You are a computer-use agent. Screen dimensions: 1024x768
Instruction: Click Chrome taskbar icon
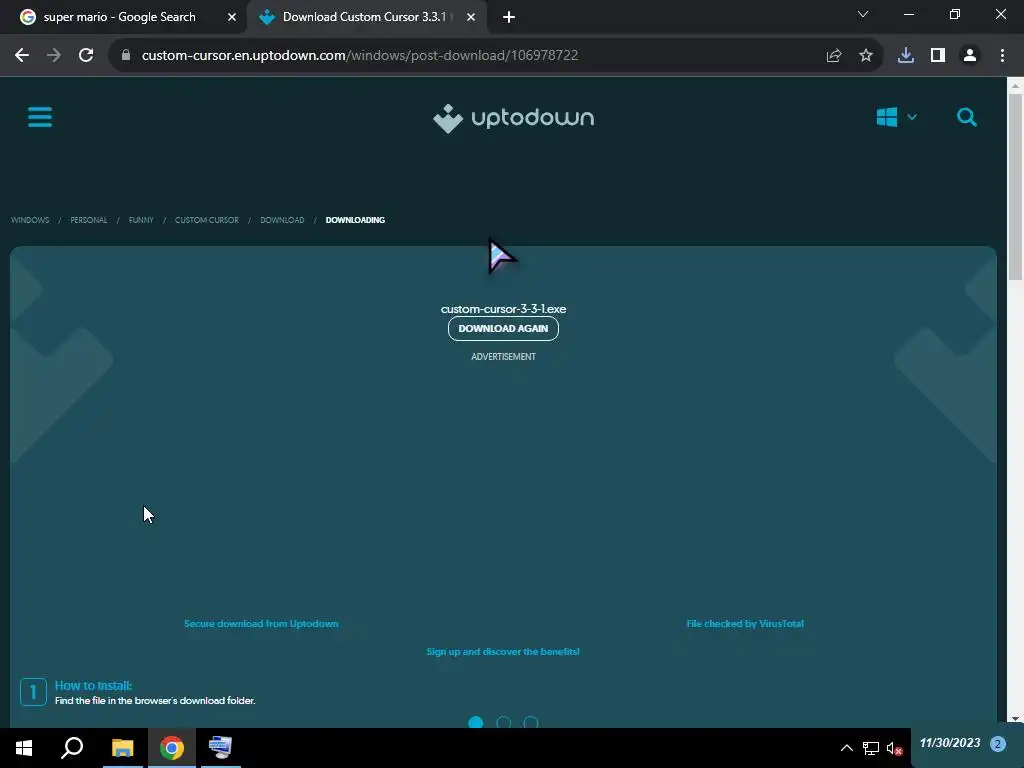click(x=172, y=748)
